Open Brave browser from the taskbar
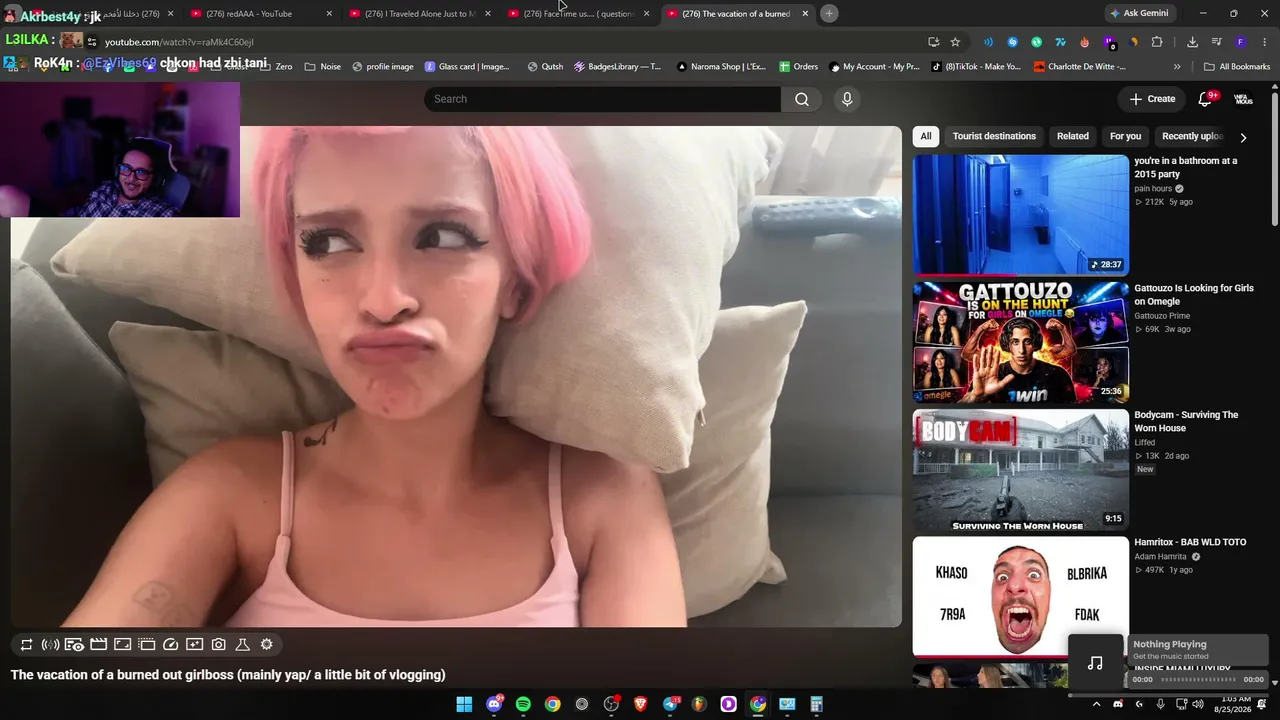The image size is (1280, 720). click(641, 704)
